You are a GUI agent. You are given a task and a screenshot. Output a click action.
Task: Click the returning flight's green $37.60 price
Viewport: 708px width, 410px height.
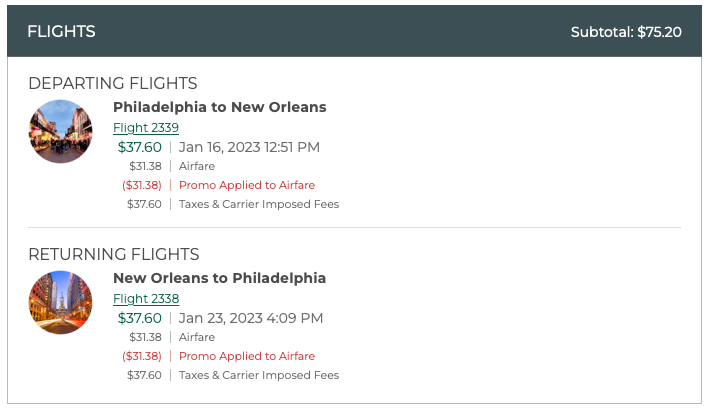click(x=139, y=318)
